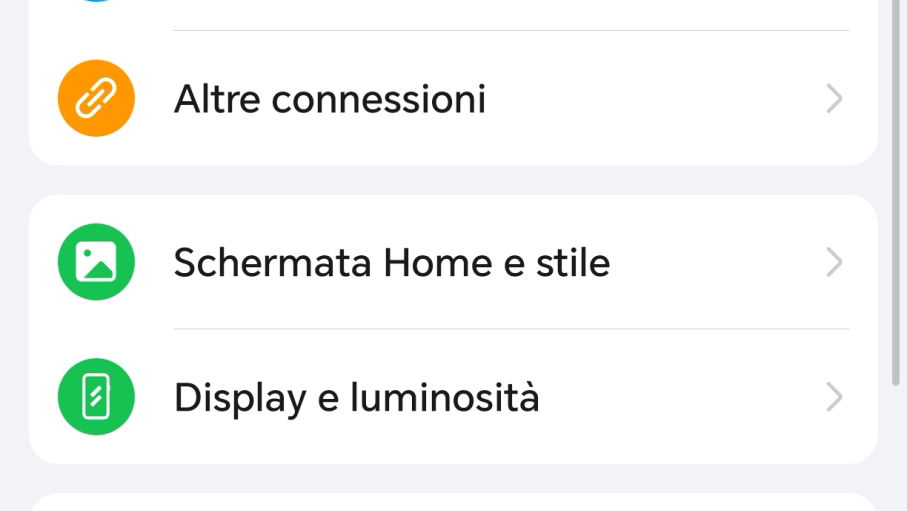Click the vertical scrollbar thumb
The height and width of the screenshot is (511, 907).
pos(896,191)
